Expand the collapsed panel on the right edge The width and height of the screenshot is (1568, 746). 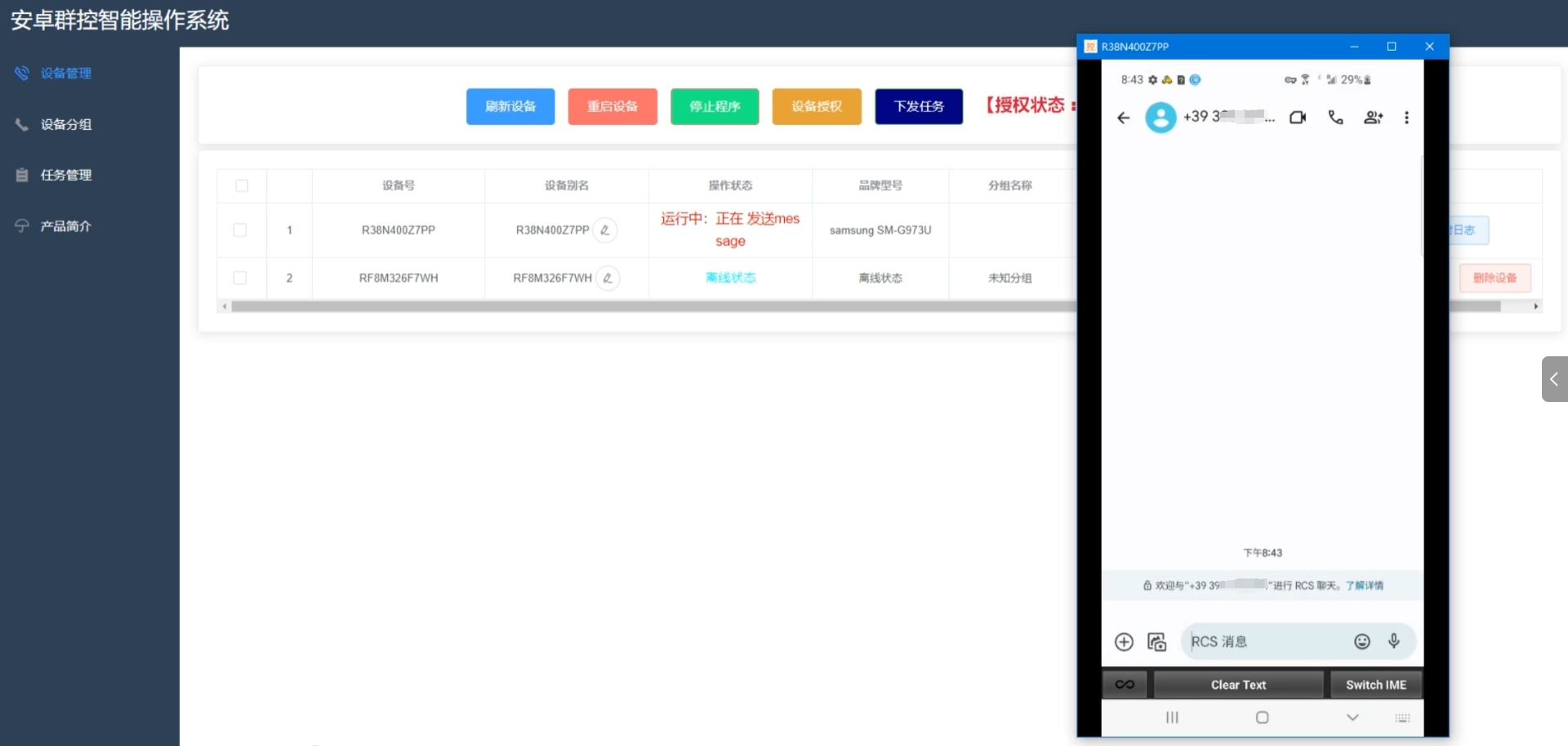[1555, 378]
